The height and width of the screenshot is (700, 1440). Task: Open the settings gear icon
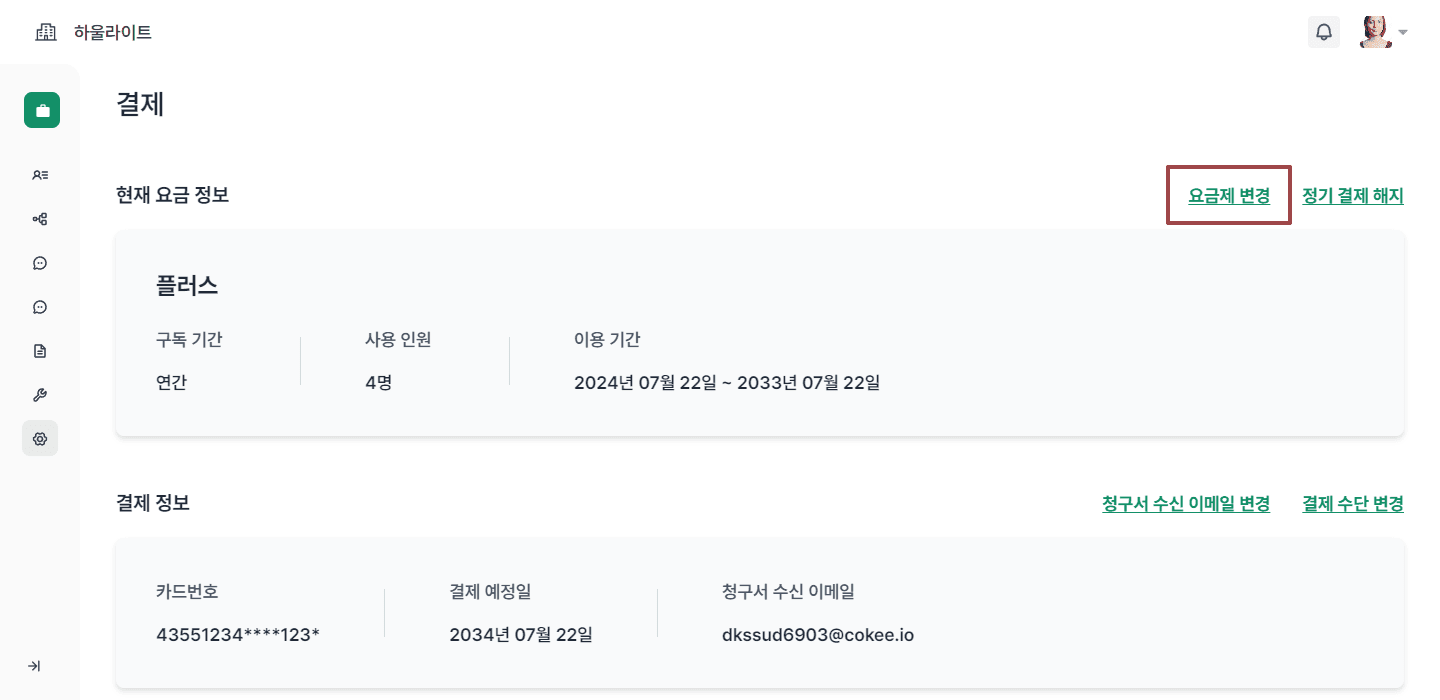[x=39, y=438]
